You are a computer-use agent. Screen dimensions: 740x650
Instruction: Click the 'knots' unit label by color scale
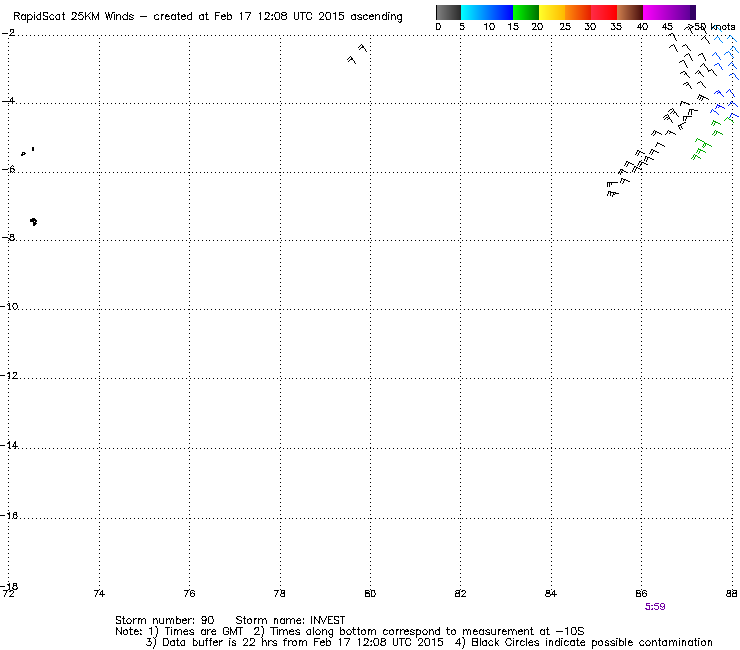[723, 27]
